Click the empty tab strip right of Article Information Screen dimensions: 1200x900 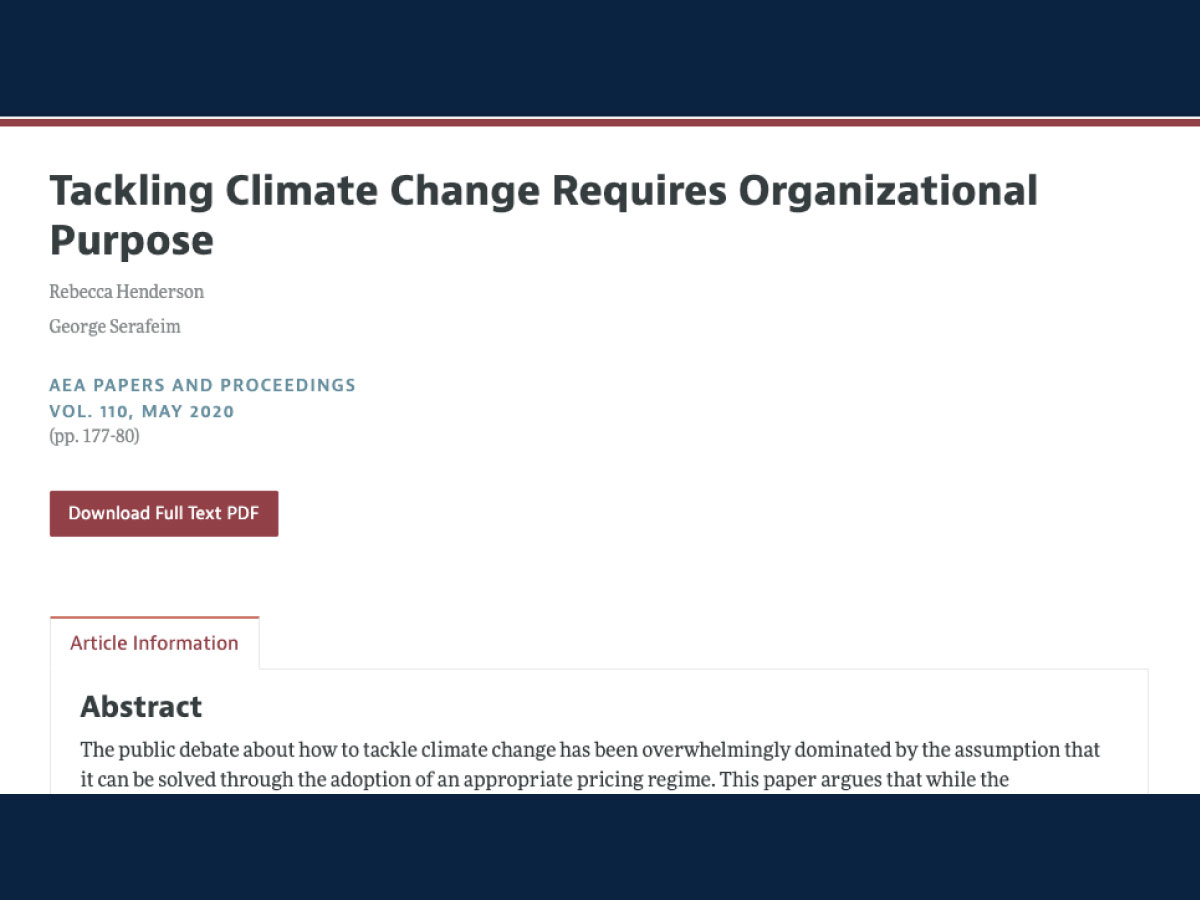coord(704,643)
